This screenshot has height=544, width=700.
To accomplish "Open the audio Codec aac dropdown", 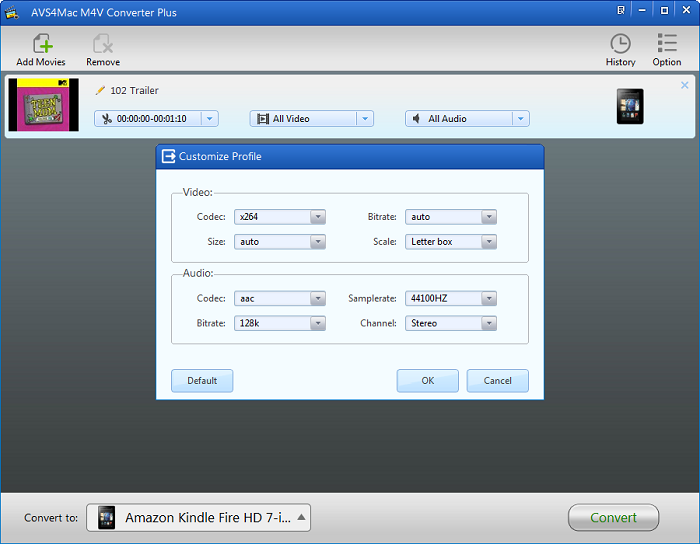I will [280, 299].
